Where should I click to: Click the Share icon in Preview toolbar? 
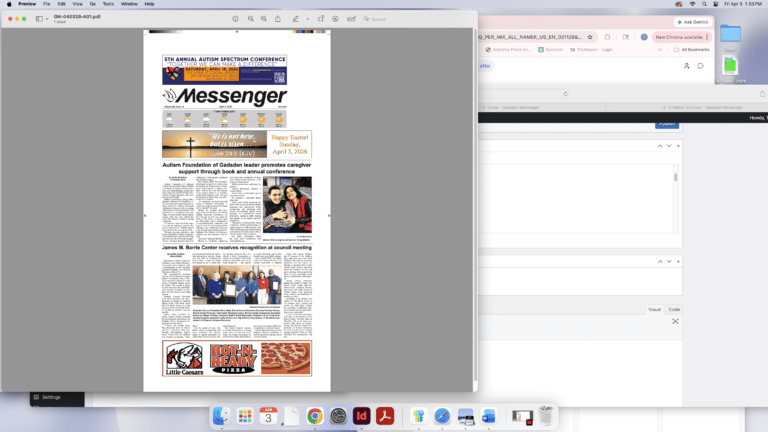[278, 19]
